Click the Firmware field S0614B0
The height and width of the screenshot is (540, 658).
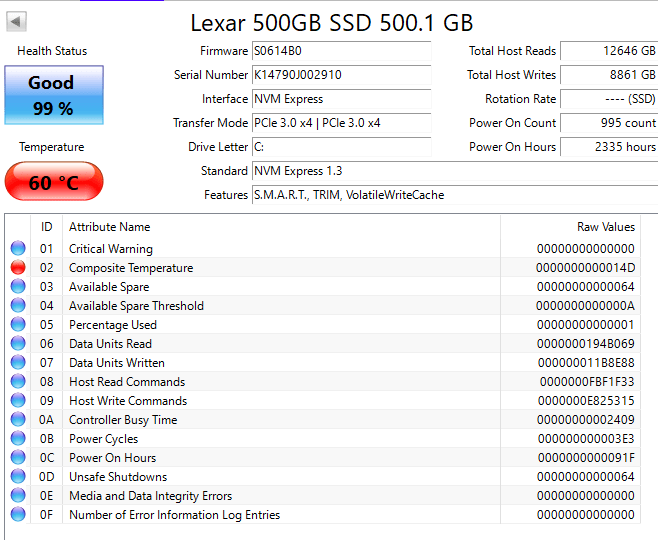(x=342, y=51)
